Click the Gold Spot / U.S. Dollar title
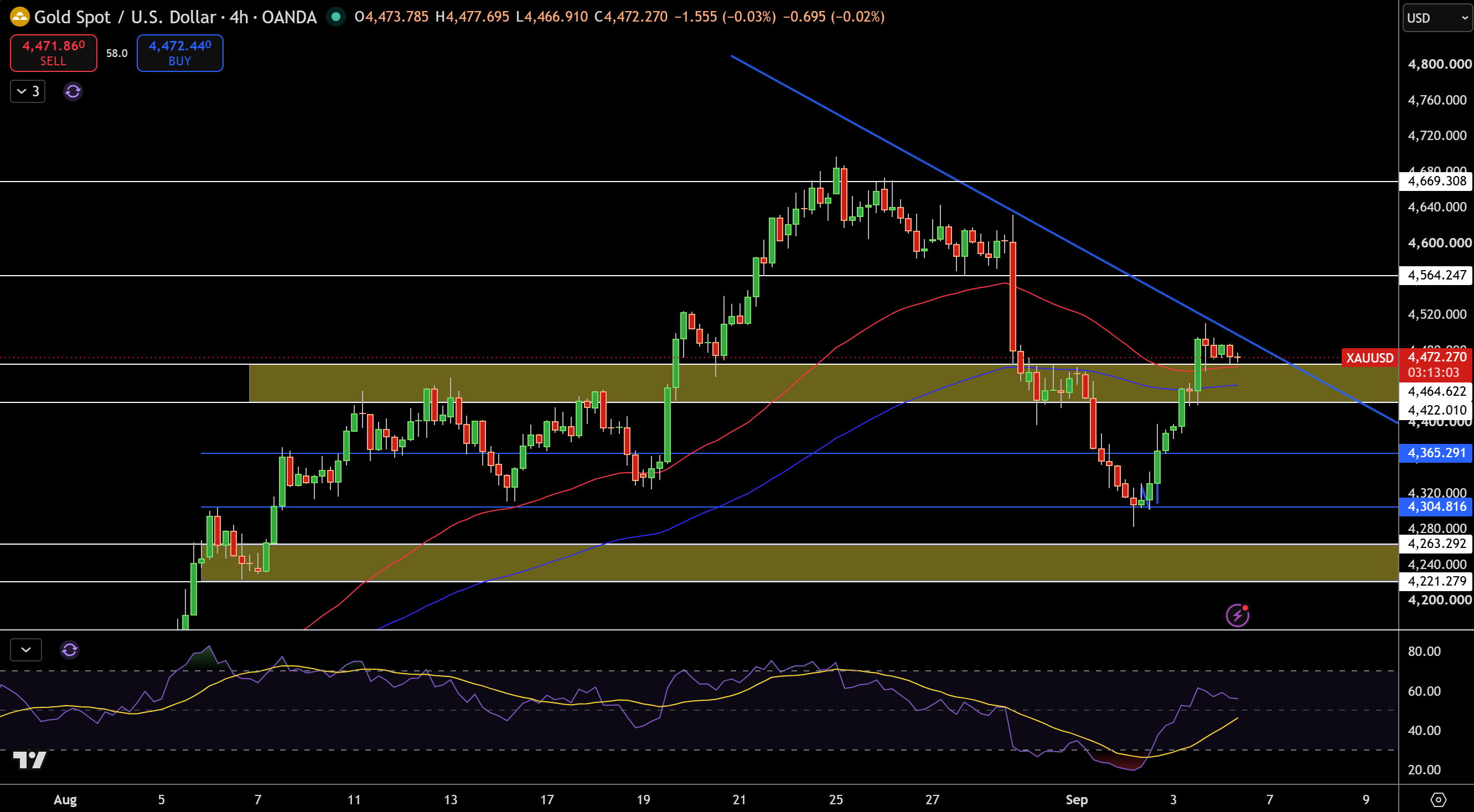Screen dimensions: 1474x812 click(125, 17)
